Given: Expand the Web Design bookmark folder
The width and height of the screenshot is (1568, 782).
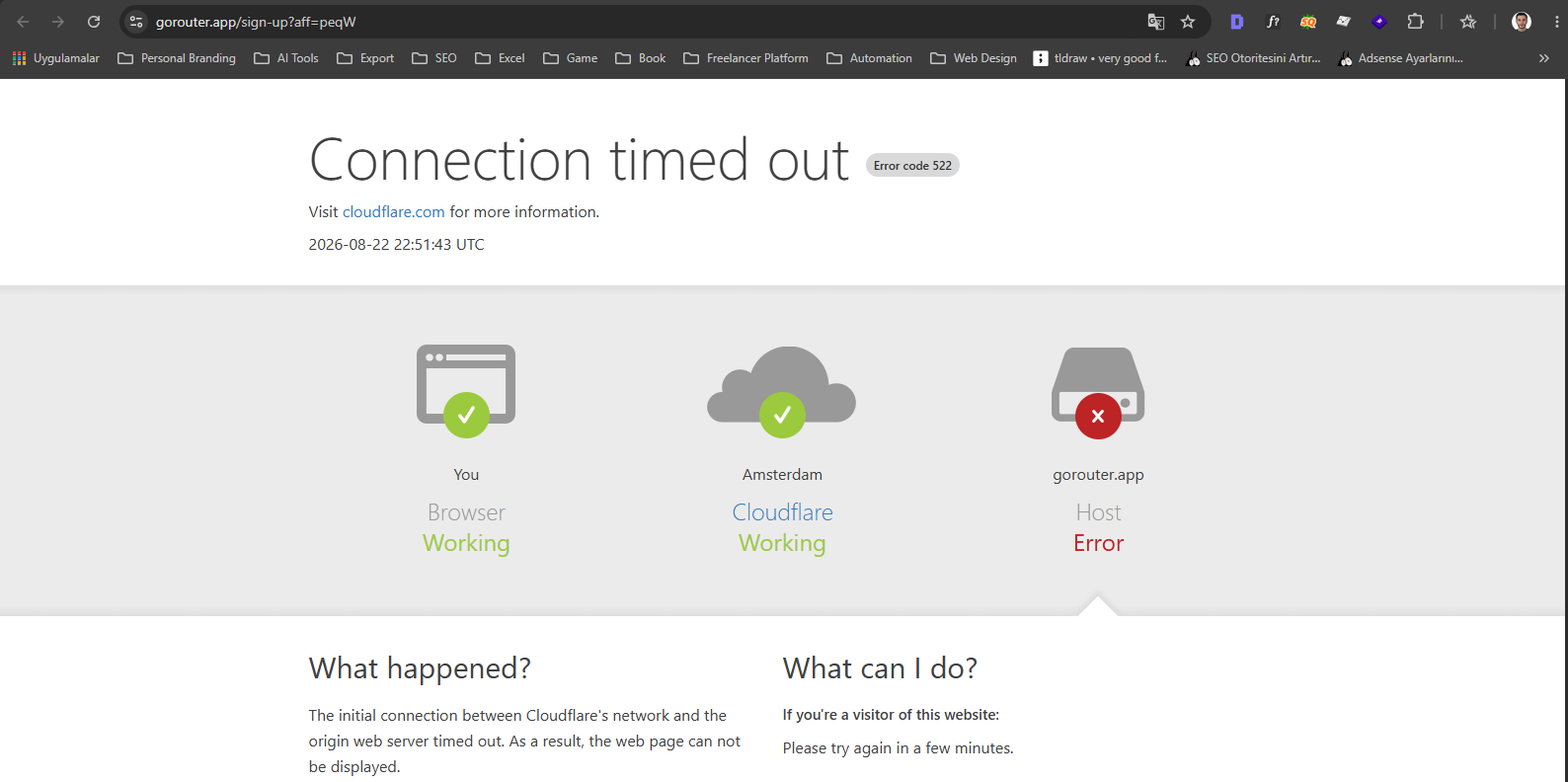Looking at the screenshot, I should (x=974, y=58).
